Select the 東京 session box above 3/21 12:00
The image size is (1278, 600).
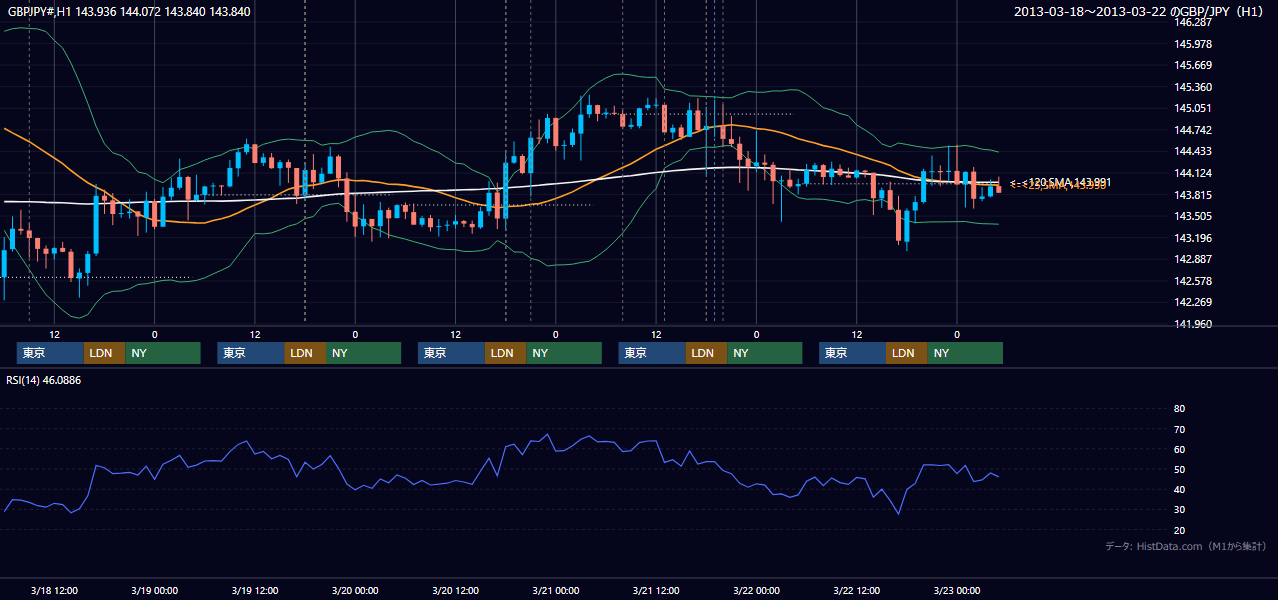[x=652, y=353]
